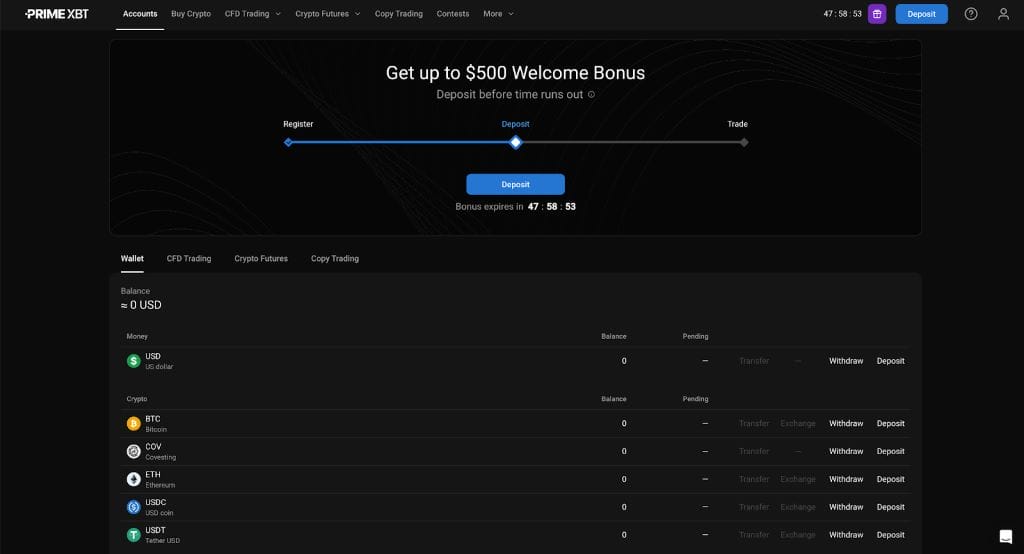The height and width of the screenshot is (554, 1024).
Task: Click the Bitcoin coin icon
Action: (x=134, y=424)
